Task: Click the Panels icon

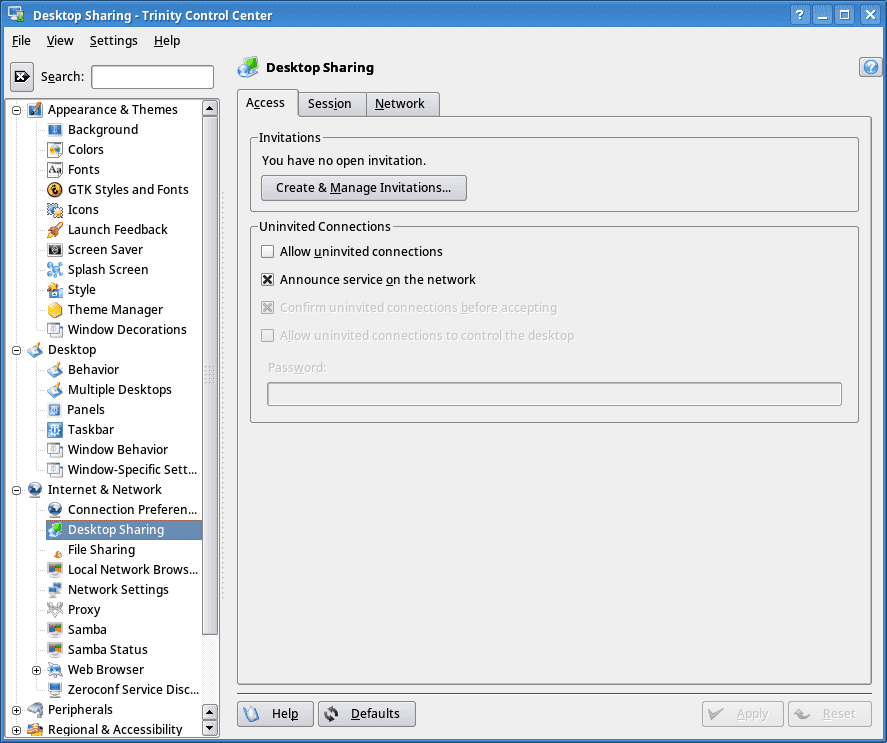Action: (x=55, y=410)
